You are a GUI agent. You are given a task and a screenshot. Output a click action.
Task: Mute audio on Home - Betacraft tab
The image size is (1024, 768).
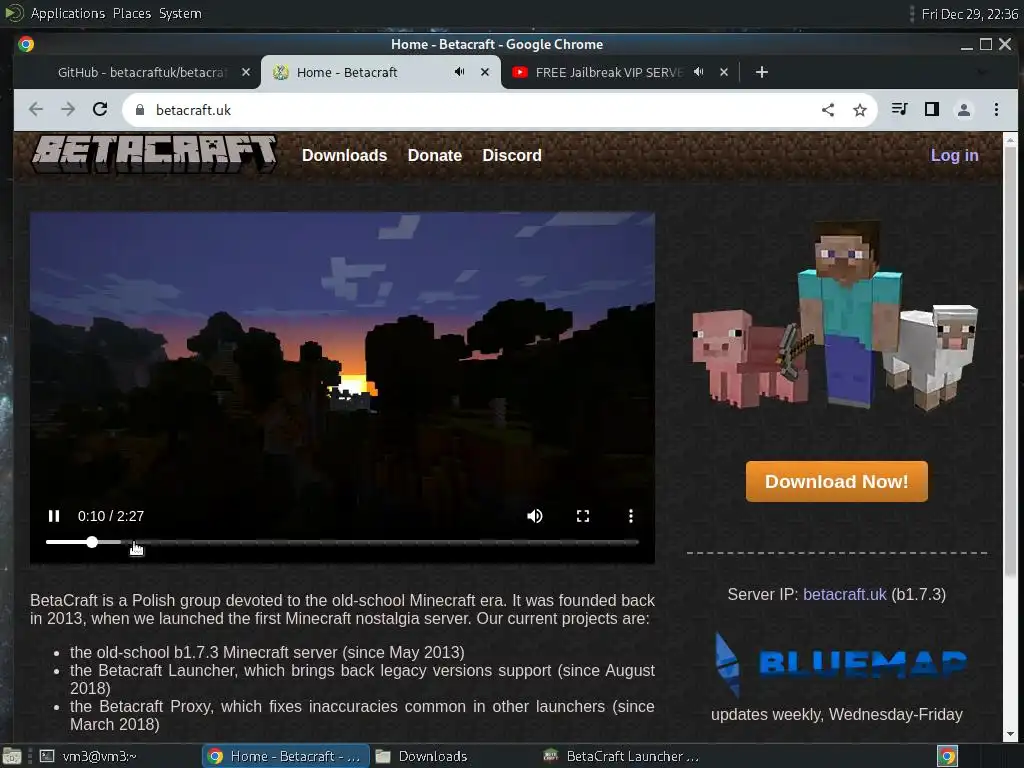pos(460,72)
